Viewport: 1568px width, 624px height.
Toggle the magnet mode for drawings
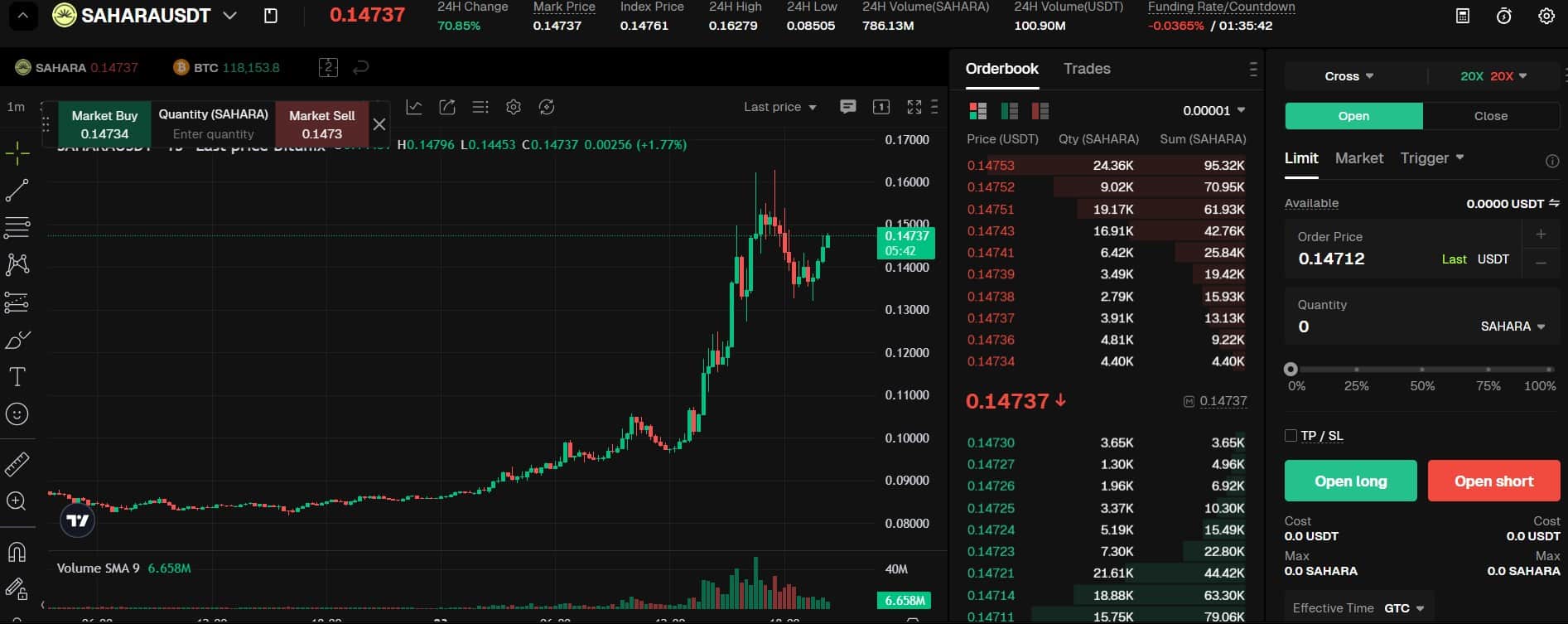point(17,552)
